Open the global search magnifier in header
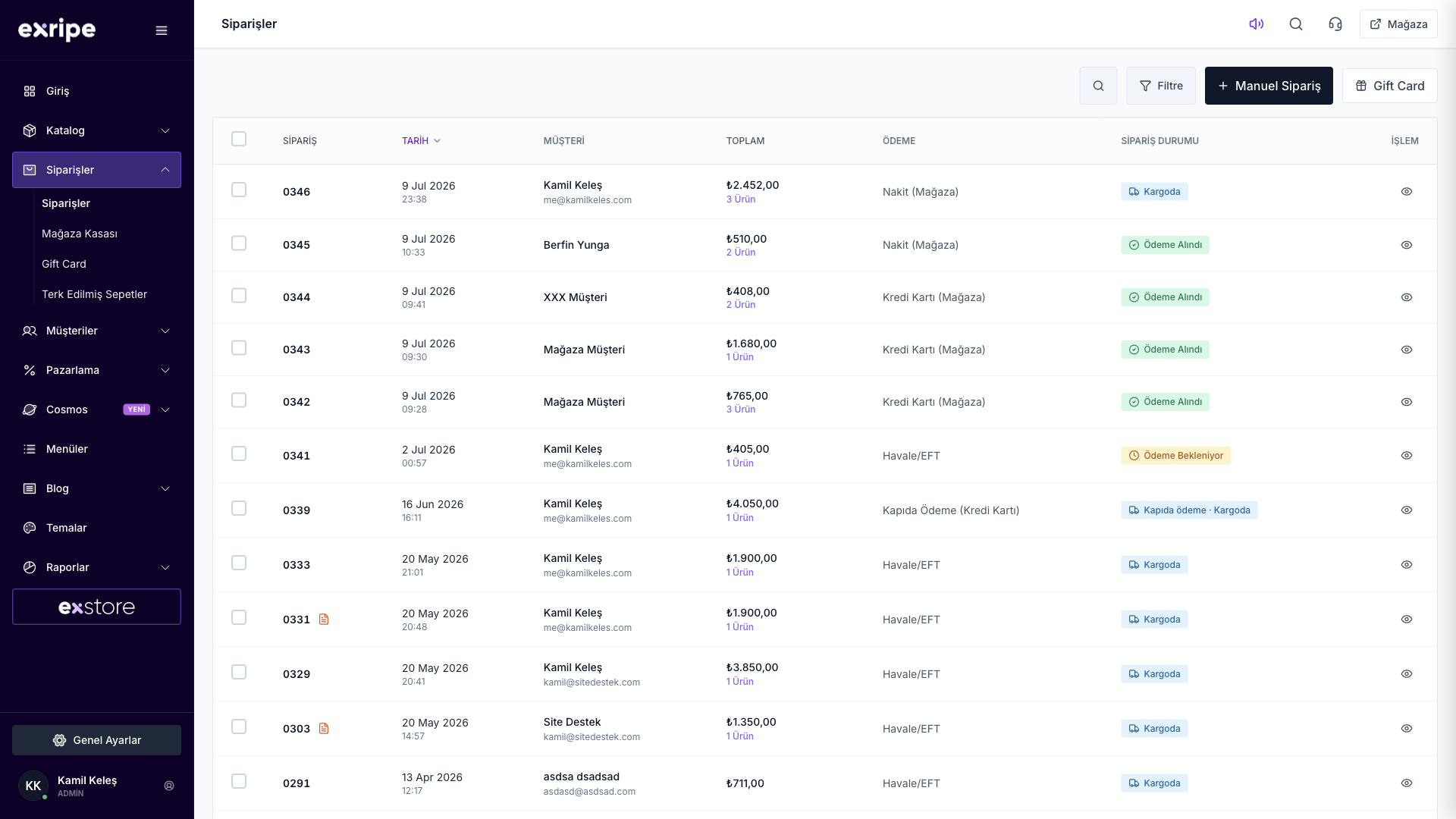 click(1296, 24)
